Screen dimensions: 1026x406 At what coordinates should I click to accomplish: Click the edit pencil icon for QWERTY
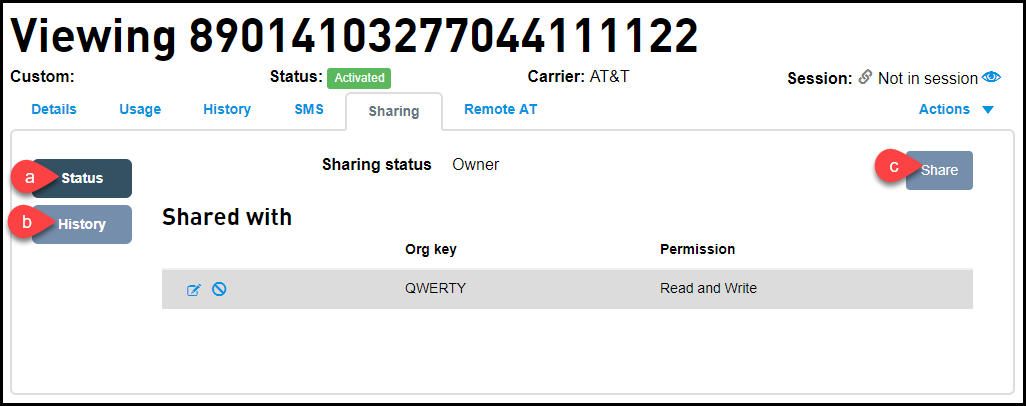click(x=194, y=289)
